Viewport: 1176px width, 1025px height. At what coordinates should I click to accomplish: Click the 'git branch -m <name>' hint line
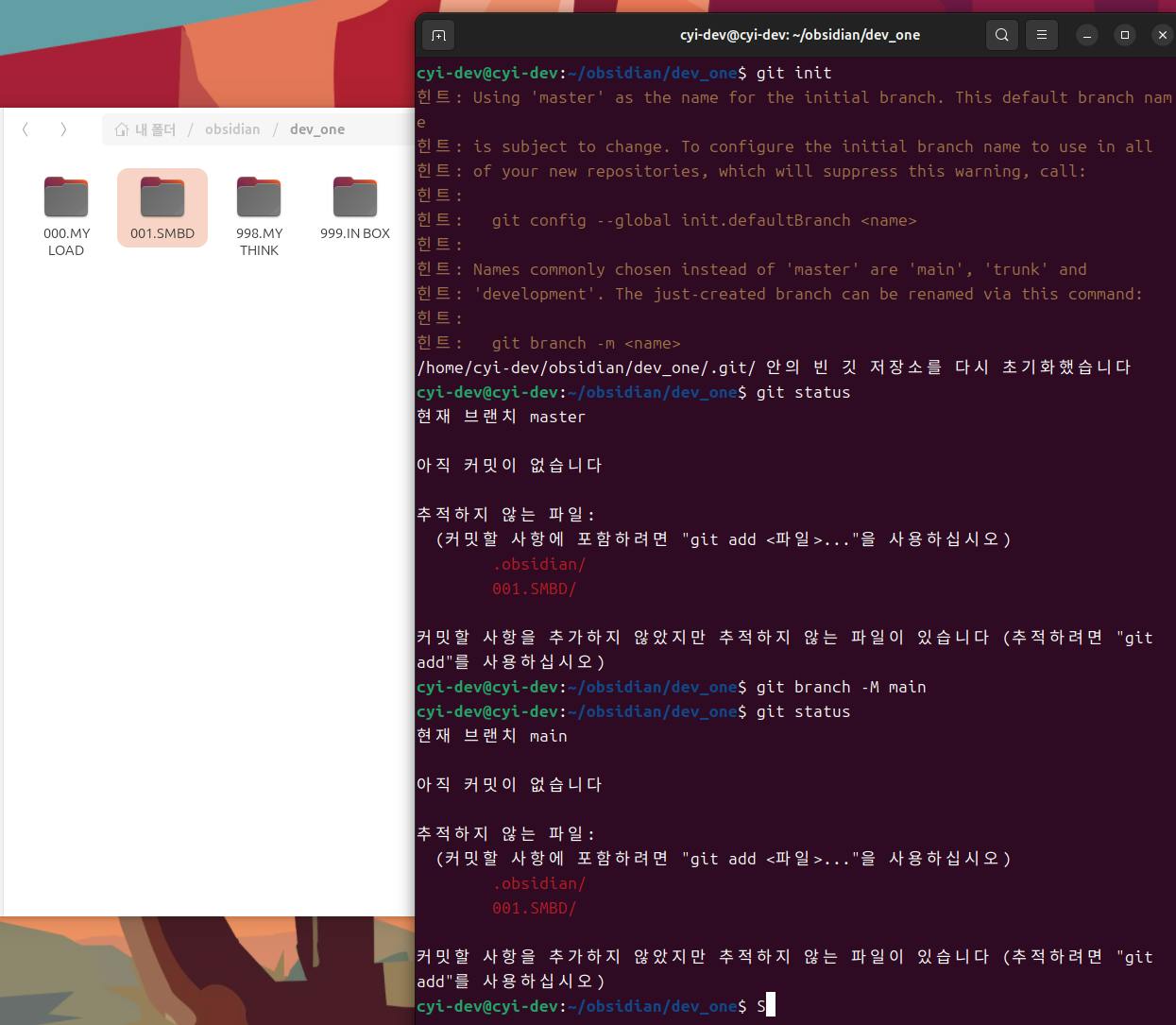(x=586, y=343)
